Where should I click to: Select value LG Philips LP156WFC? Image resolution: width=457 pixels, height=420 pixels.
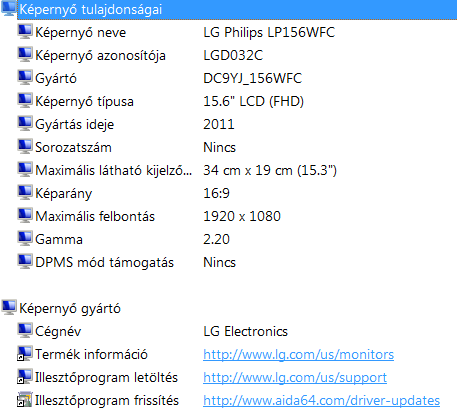tap(269, 32)
